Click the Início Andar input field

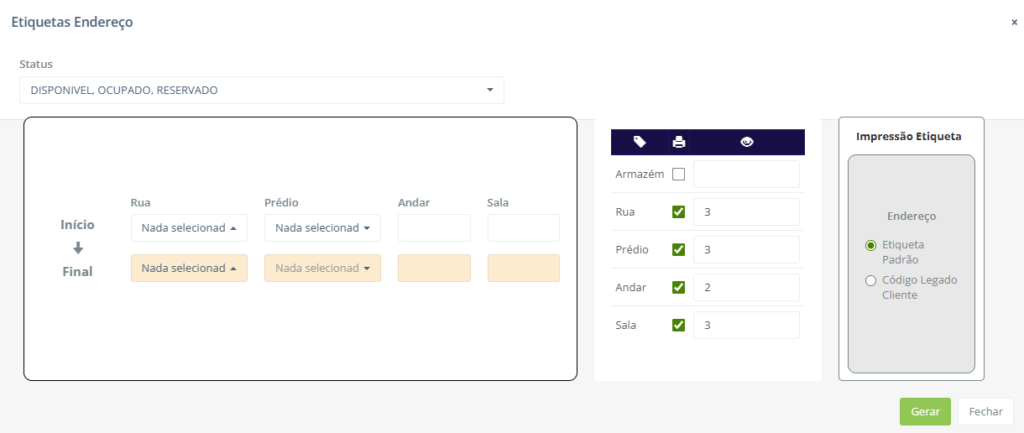click(434, 228)
